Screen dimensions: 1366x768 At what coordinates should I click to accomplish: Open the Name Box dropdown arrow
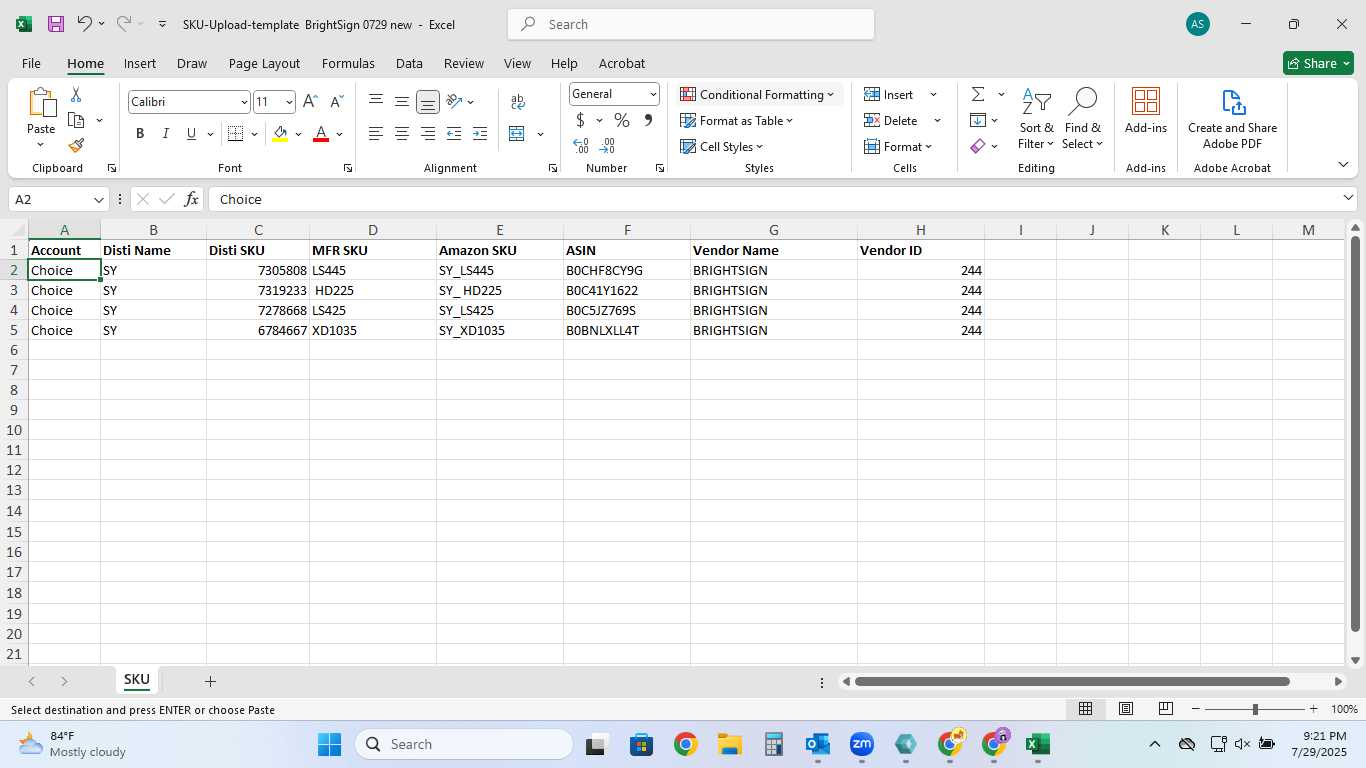coord(98,199)
